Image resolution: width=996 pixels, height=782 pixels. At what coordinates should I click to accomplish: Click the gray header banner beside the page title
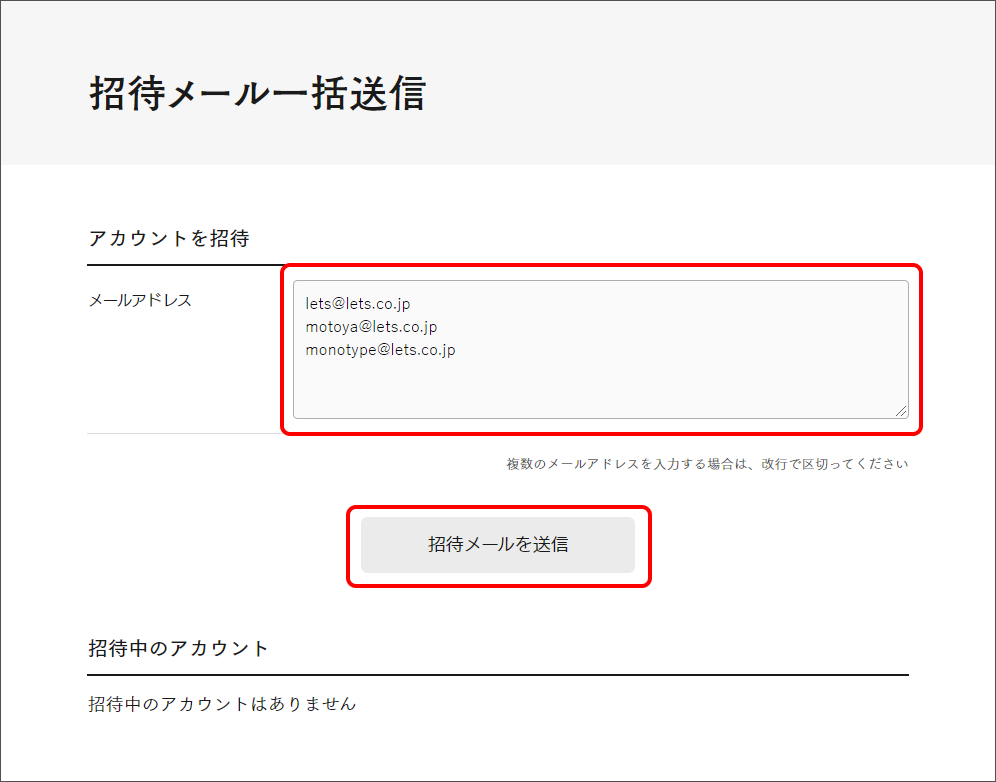[700, 90]
